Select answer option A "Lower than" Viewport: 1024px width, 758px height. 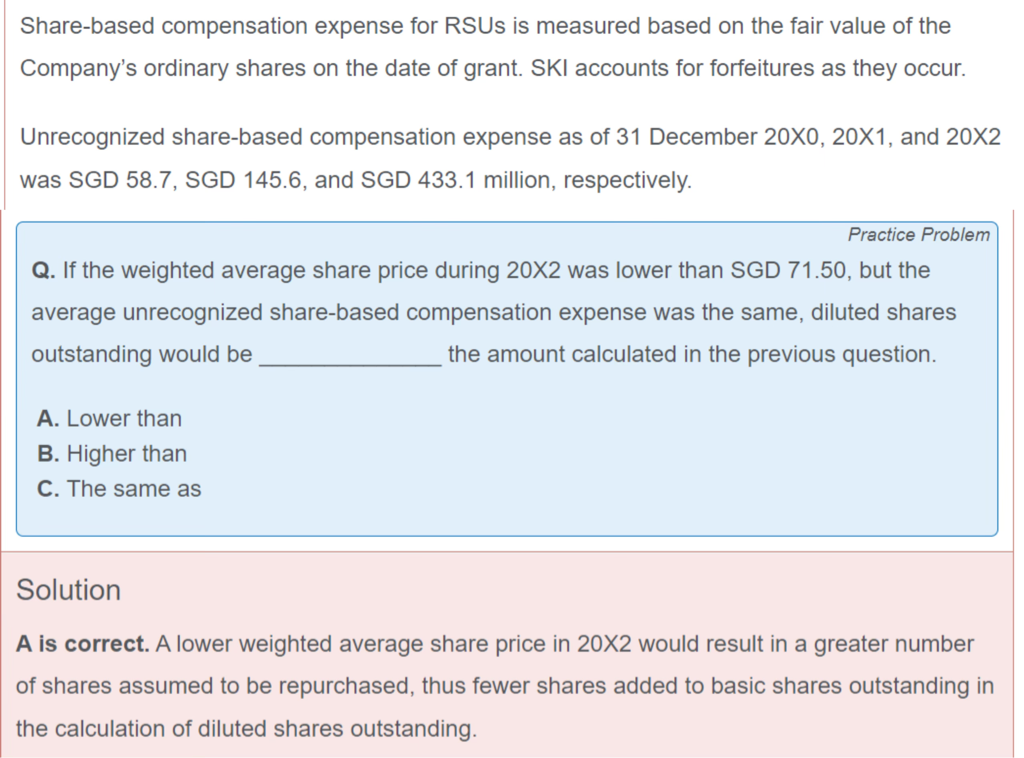110,418
